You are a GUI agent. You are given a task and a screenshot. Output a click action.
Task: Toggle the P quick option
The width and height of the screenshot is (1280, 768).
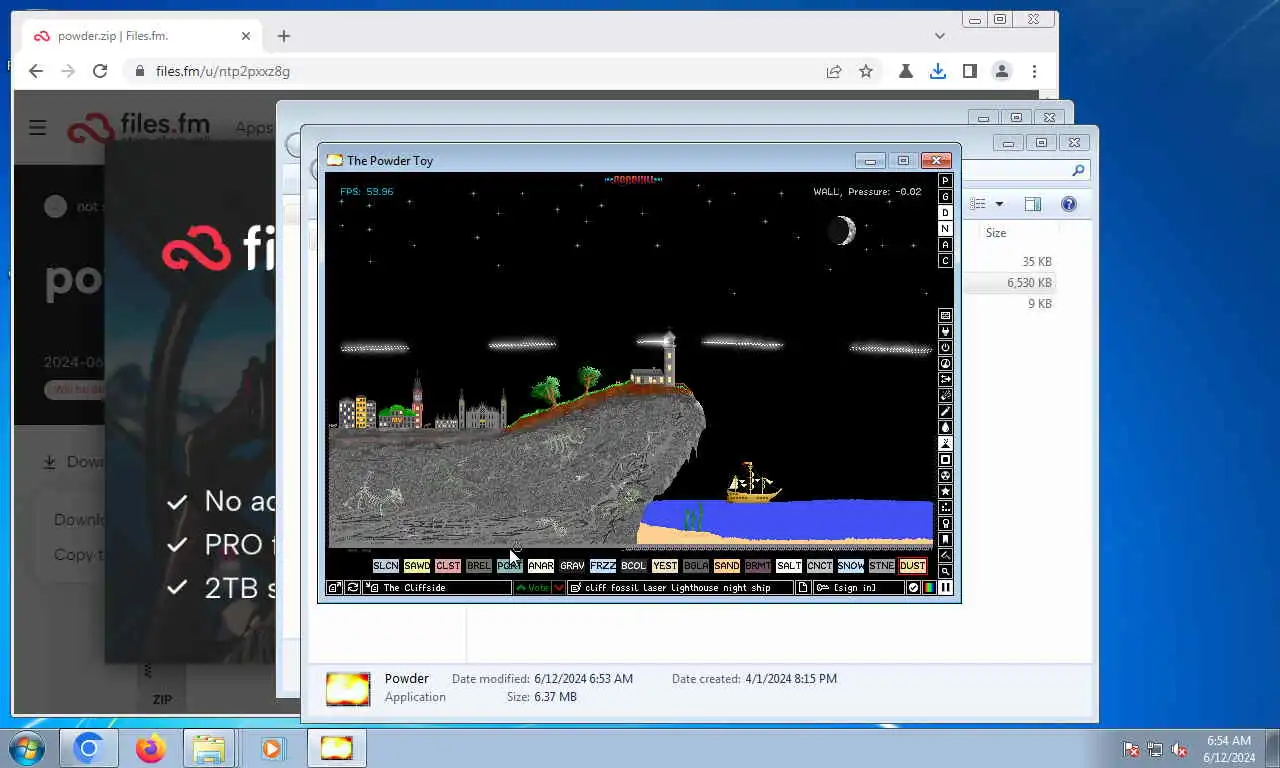(945, 181)
